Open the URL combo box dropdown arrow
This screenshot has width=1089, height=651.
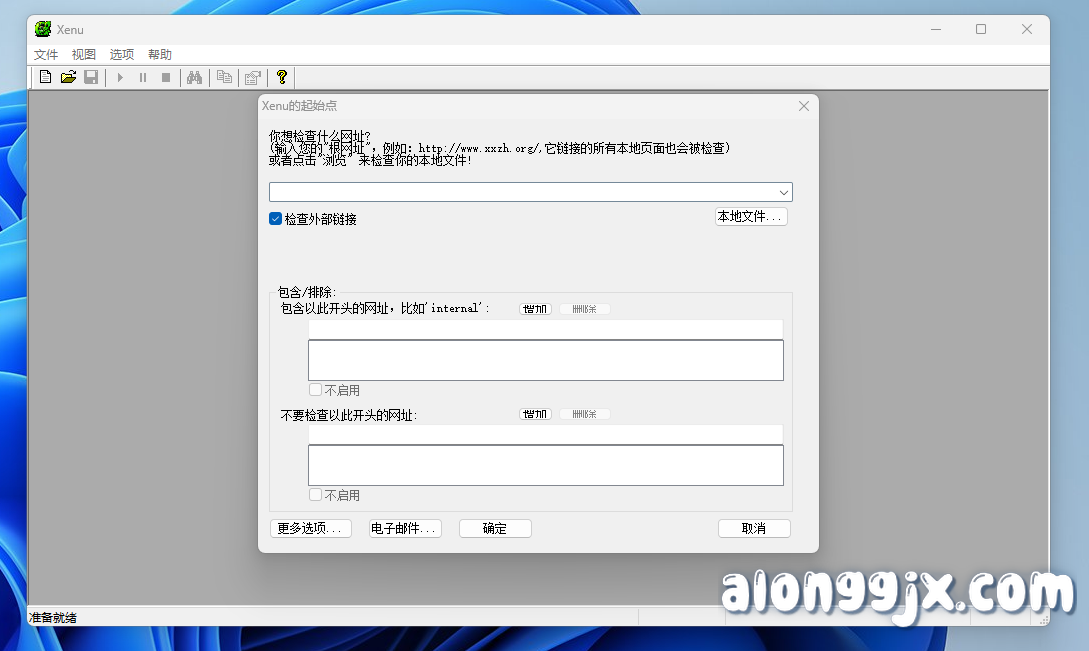[x=785, y=191]
